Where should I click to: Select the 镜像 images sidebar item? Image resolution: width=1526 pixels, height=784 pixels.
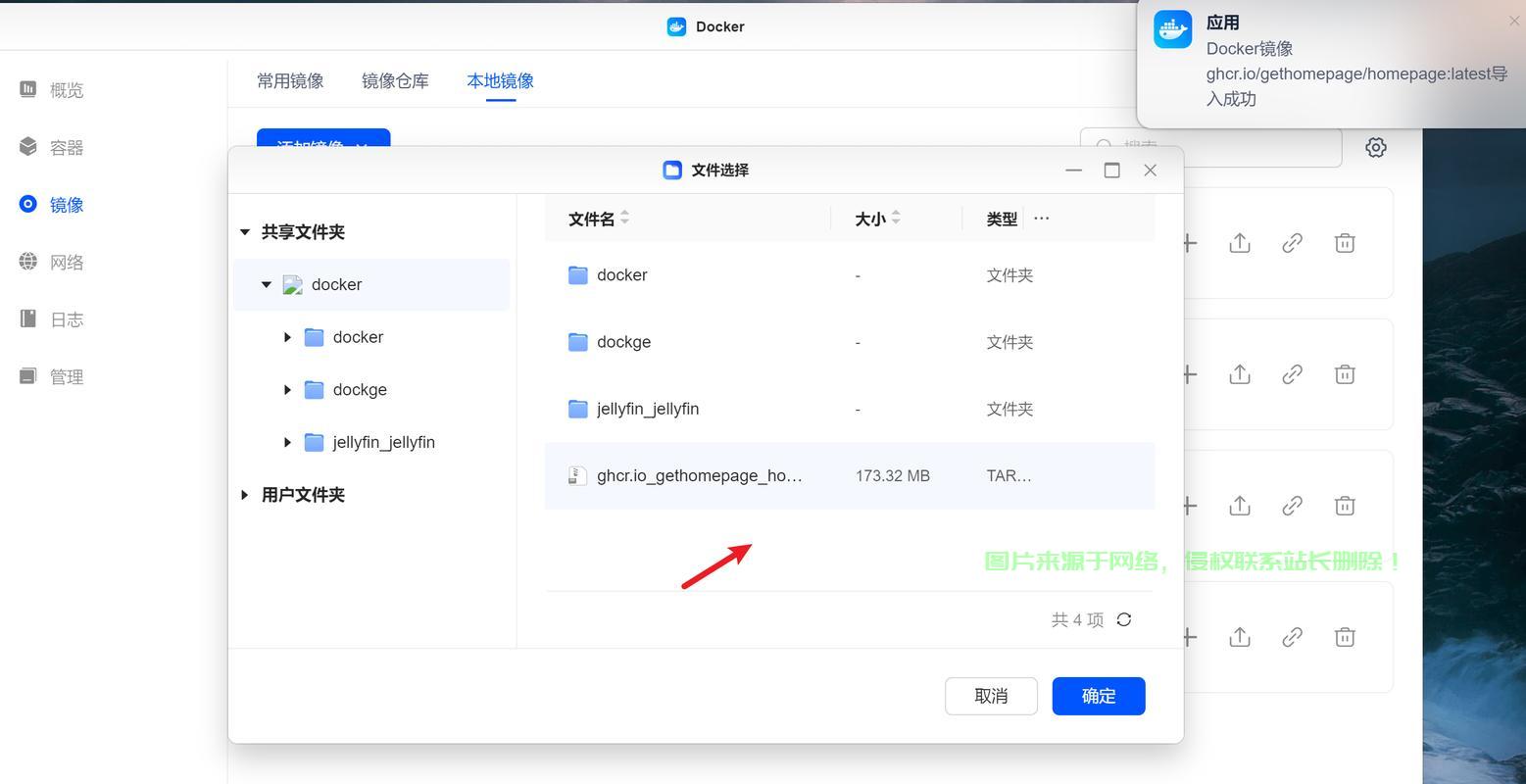(x=52, y=205)
